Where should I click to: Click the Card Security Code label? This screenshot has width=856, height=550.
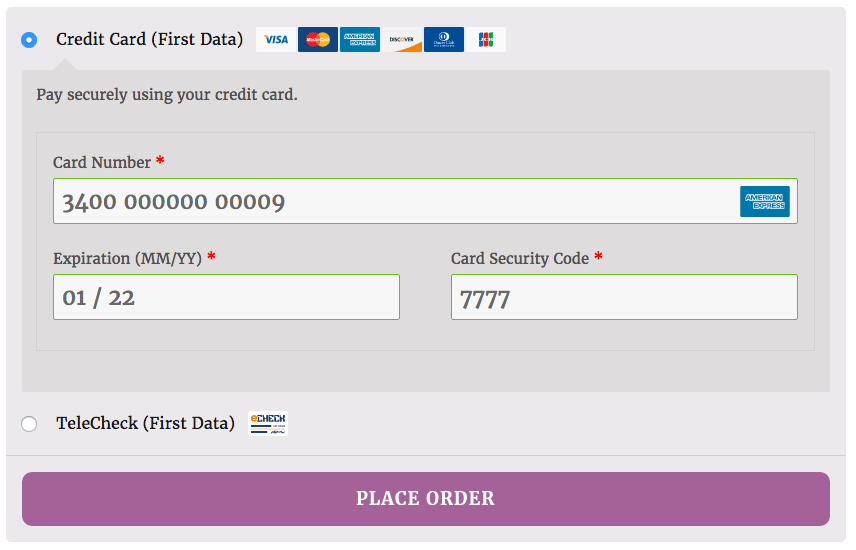519,258
